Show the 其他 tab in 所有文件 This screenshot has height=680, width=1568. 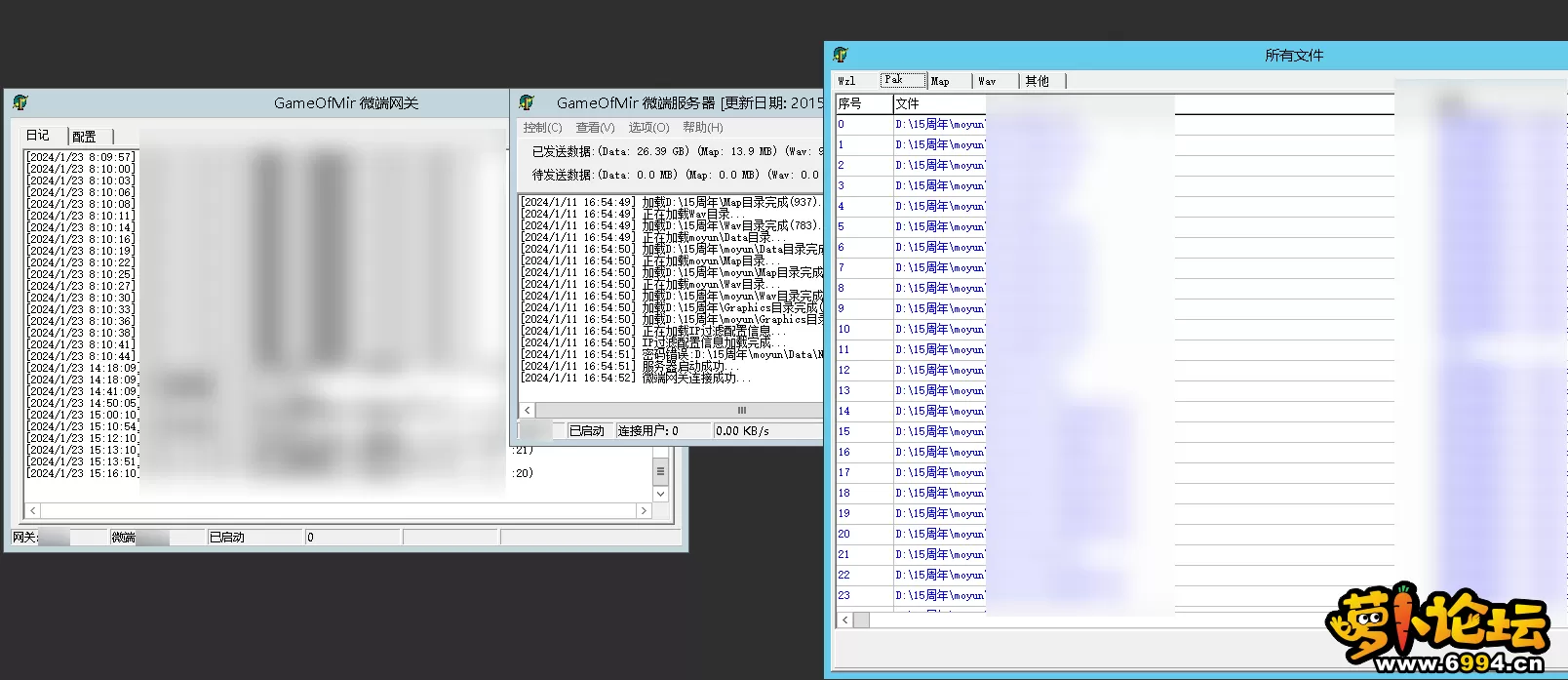1038,81
